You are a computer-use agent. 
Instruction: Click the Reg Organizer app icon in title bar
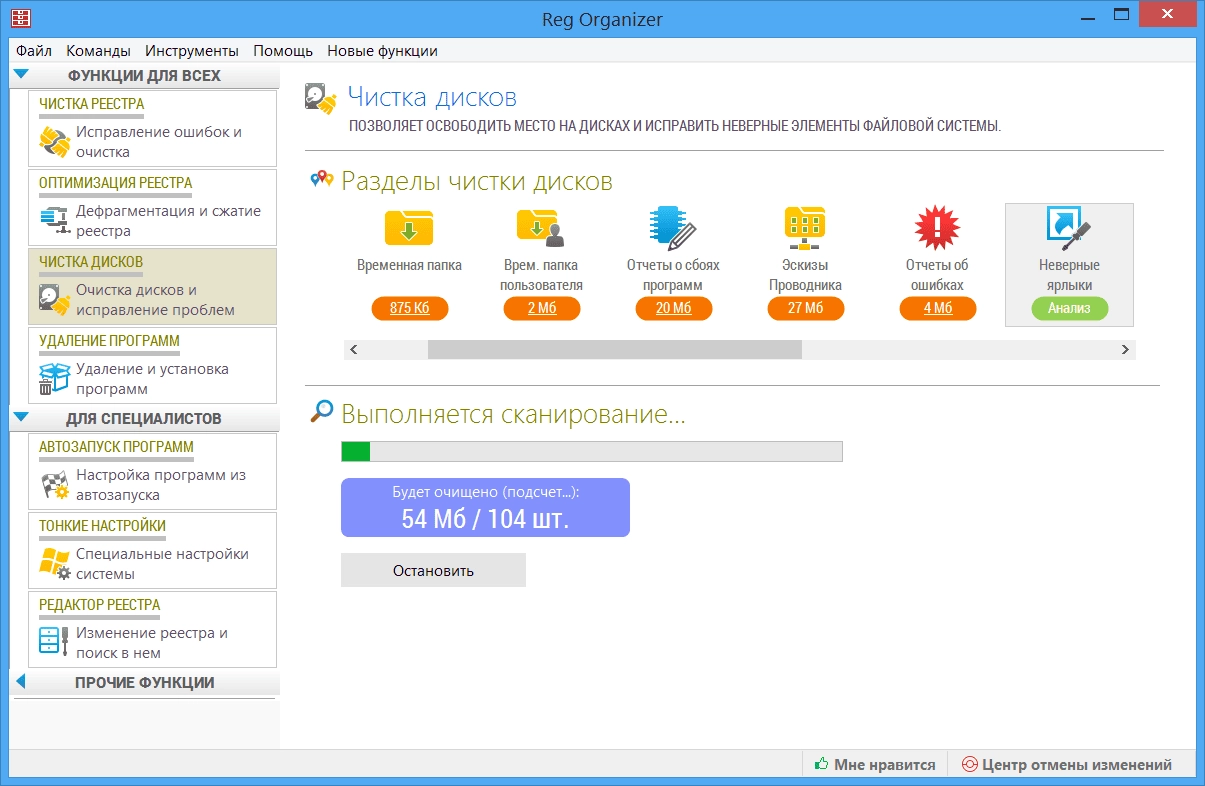[20, 18]
